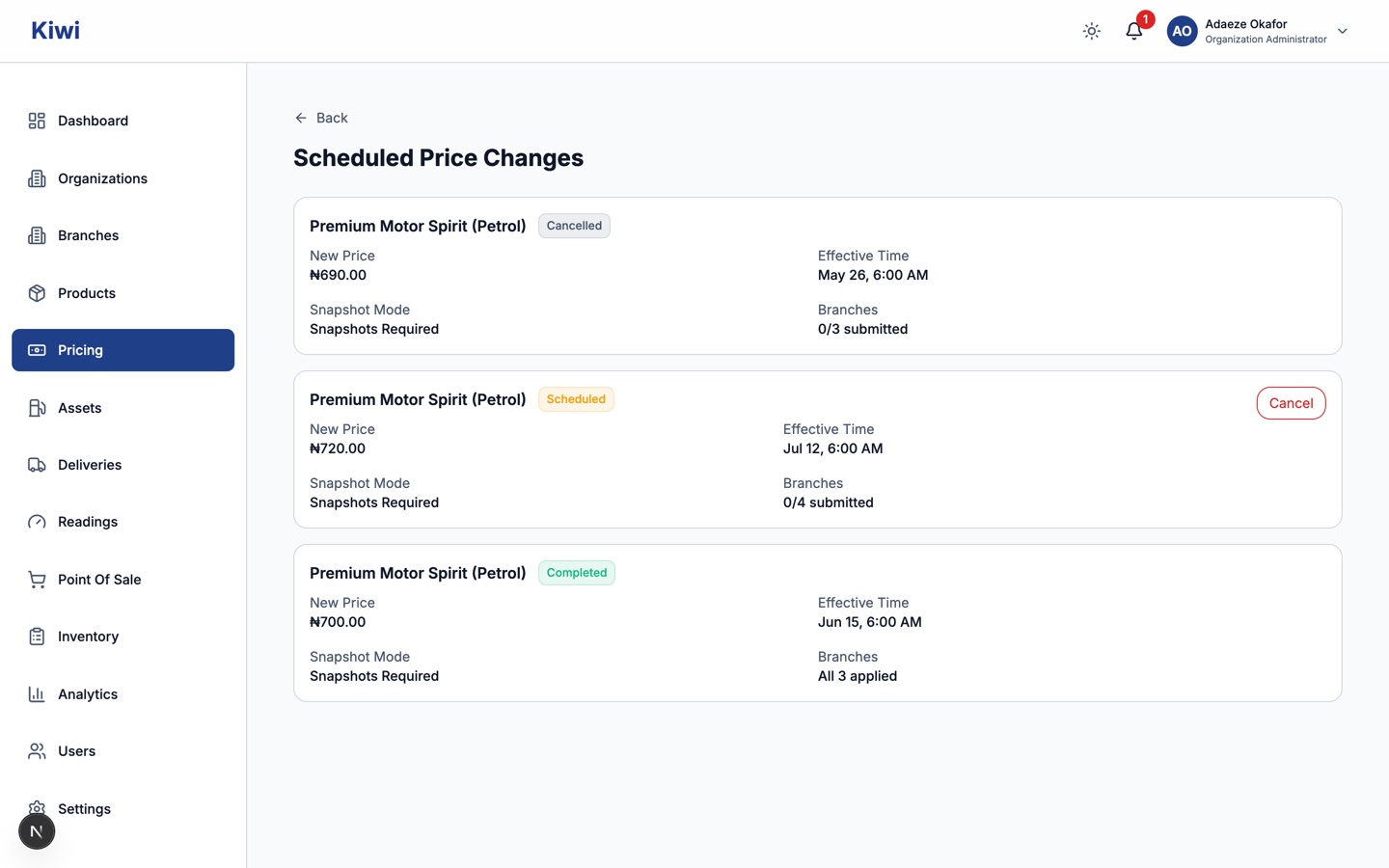
Task: Click the Adaeze Okafor user name
Action: click(x=1245, y=24)
